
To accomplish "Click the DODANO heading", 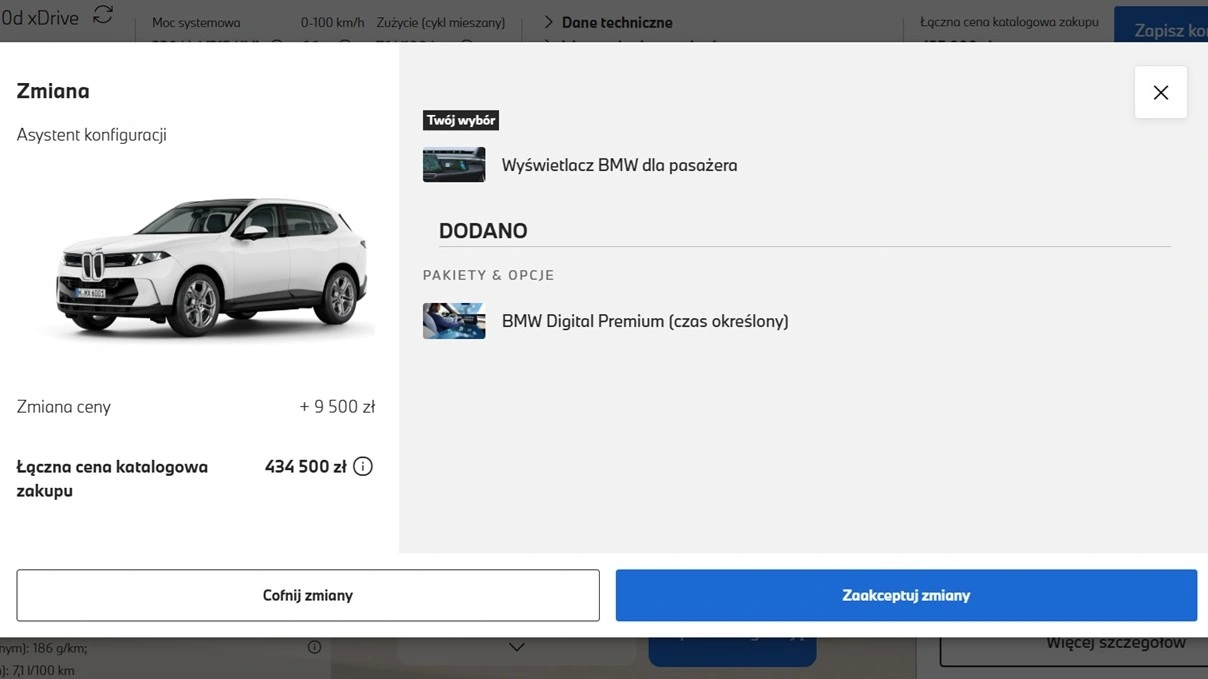I will coord(483,231).
